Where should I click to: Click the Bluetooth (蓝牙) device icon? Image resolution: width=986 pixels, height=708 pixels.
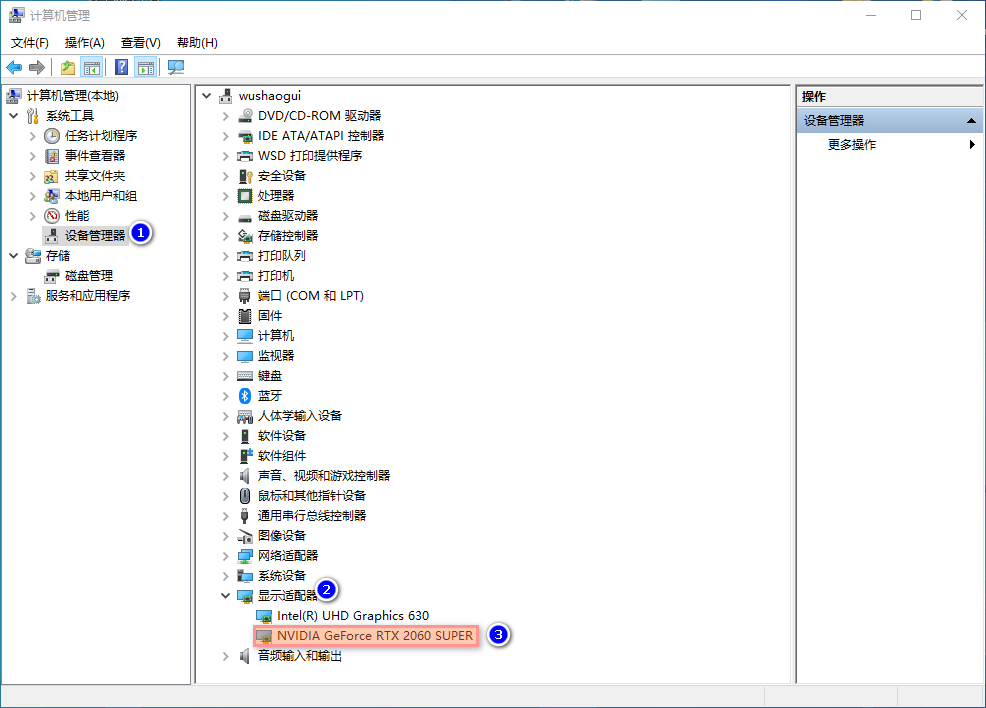[245, 396]
